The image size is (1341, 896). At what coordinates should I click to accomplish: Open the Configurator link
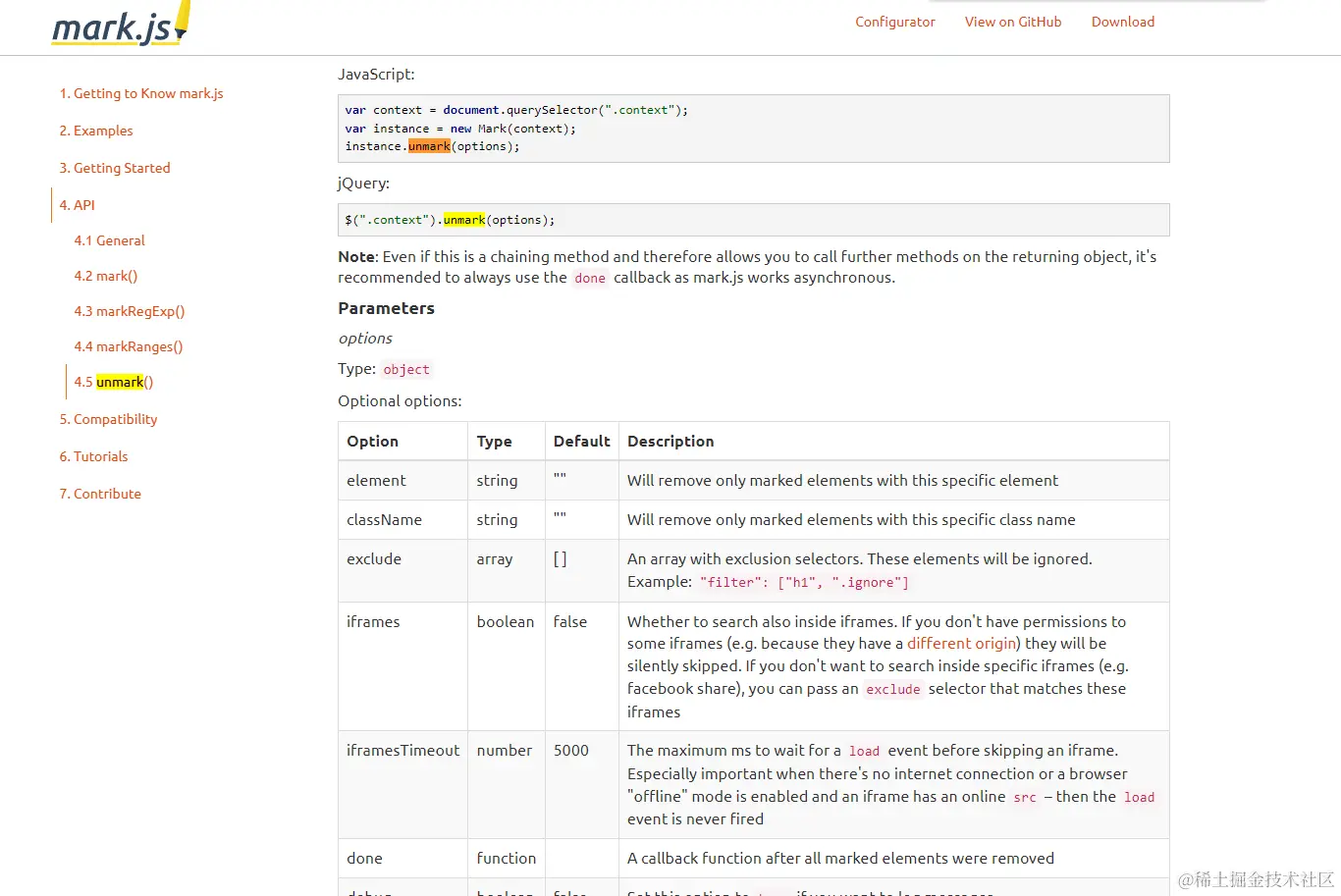click(x=894, y=22)
